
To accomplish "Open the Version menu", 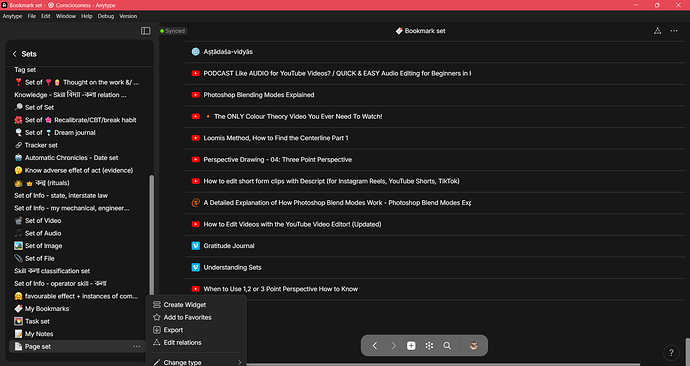I will pos(128,16).
